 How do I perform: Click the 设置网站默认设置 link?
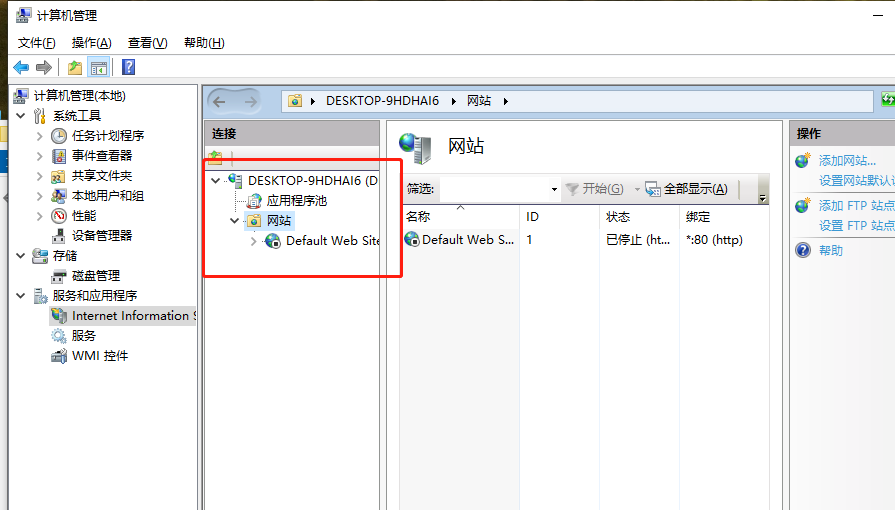coord(857,180)
